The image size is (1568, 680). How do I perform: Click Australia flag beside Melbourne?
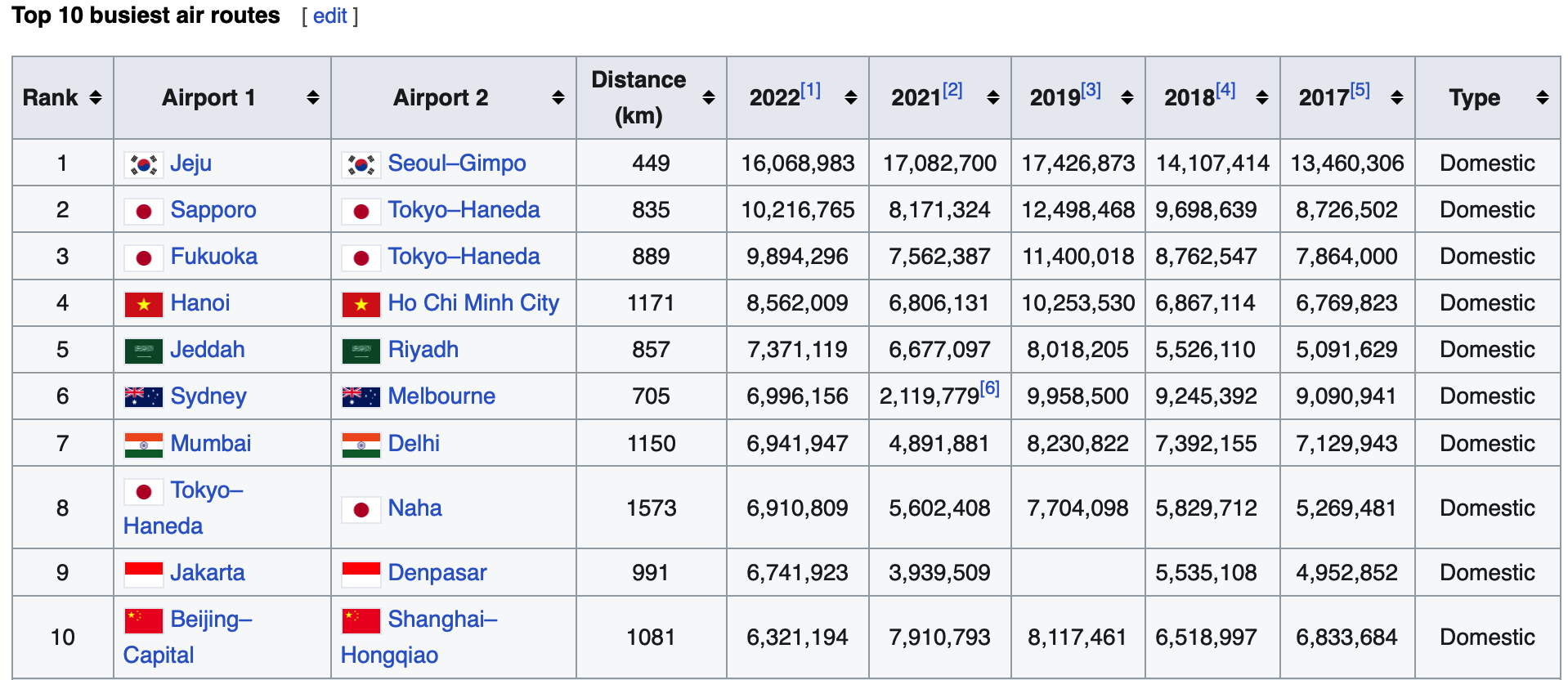pyautogui.click(x=361, y=397)
